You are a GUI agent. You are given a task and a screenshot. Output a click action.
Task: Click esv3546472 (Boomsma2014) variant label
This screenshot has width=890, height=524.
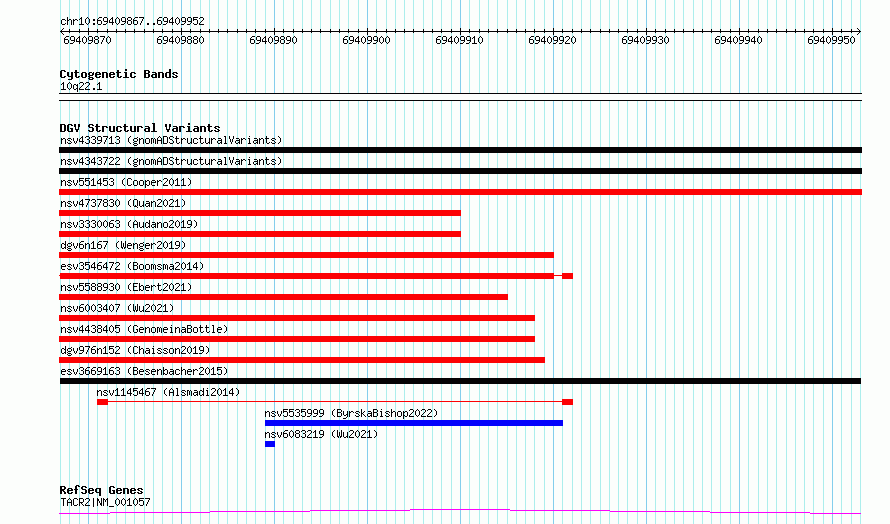click(x=132, y=266)
